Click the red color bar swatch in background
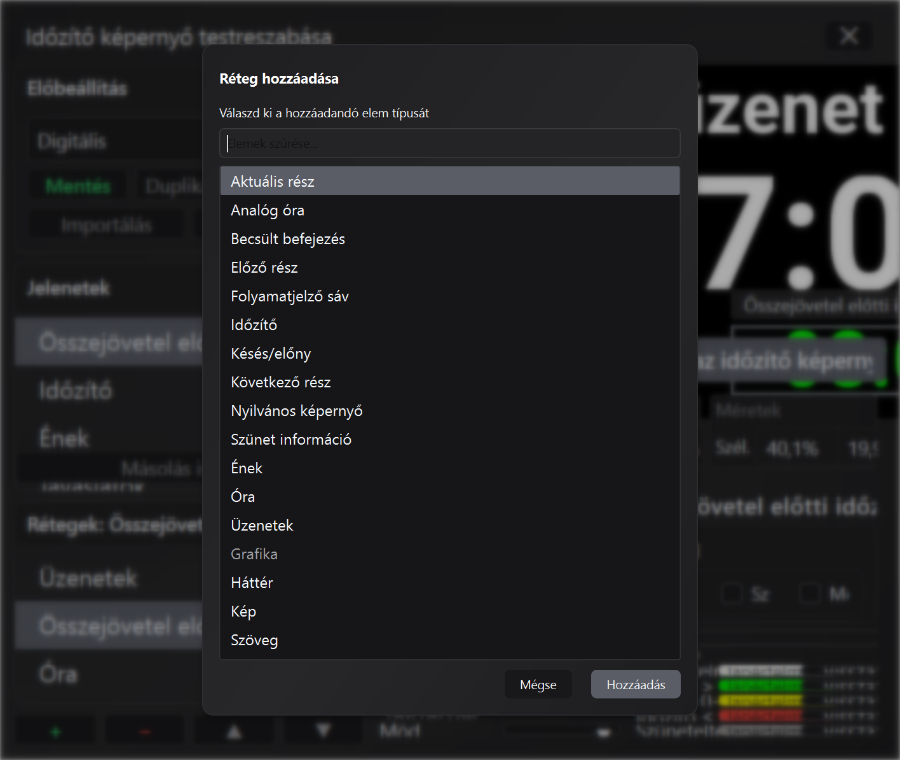The height and width of the screenshot is (760, 900). point(761,715)
